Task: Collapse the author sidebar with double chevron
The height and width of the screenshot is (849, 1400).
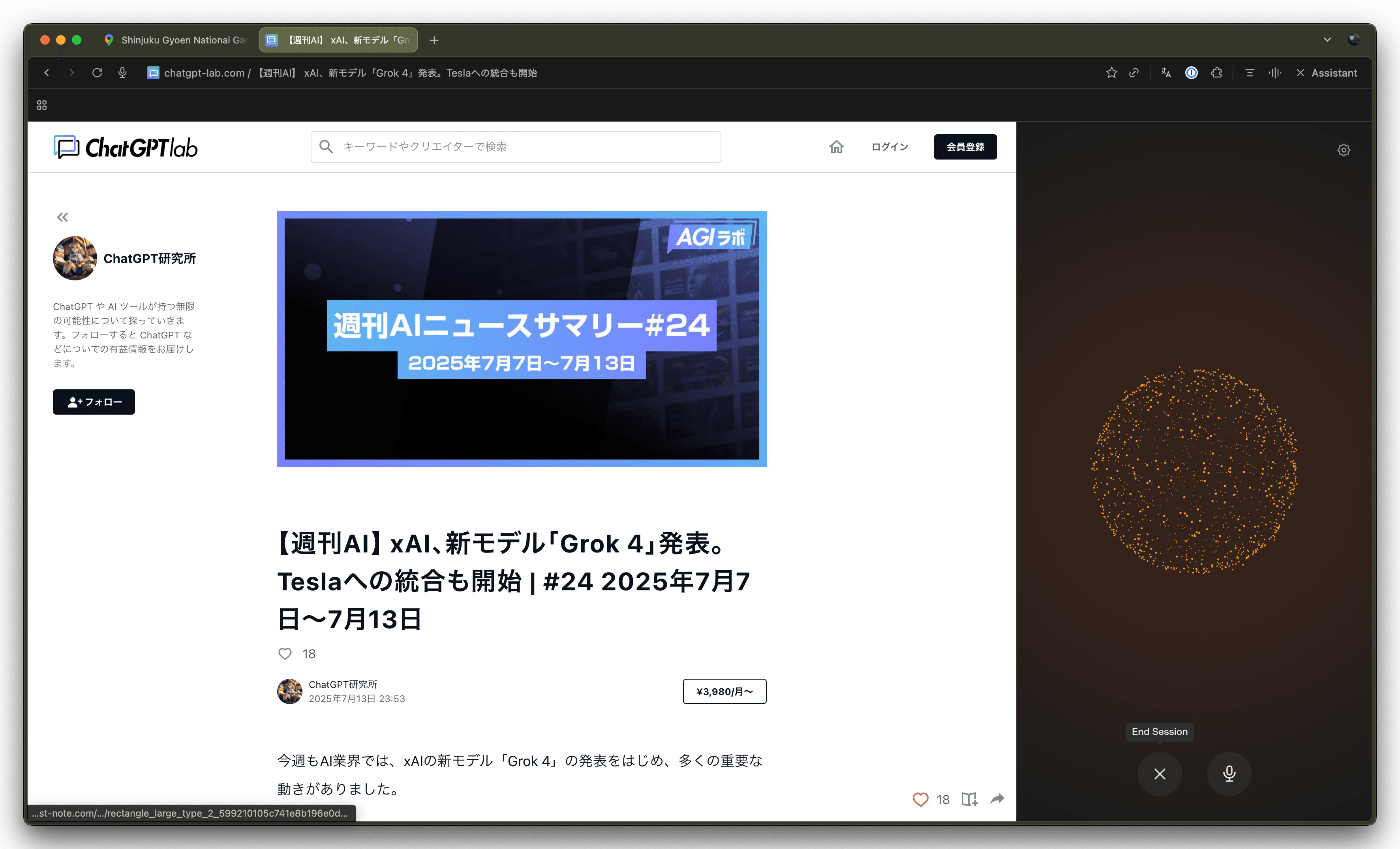Action: point(62,217)
